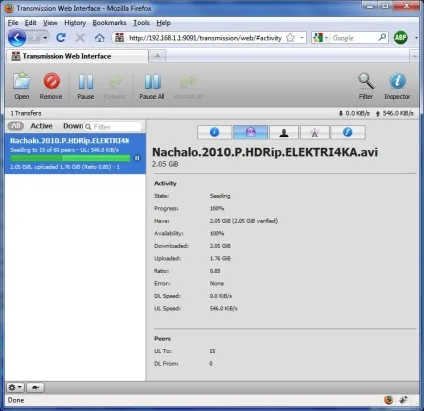Open the Tools menu
This screenshot has width=424, height=411.
pos(141,23)
